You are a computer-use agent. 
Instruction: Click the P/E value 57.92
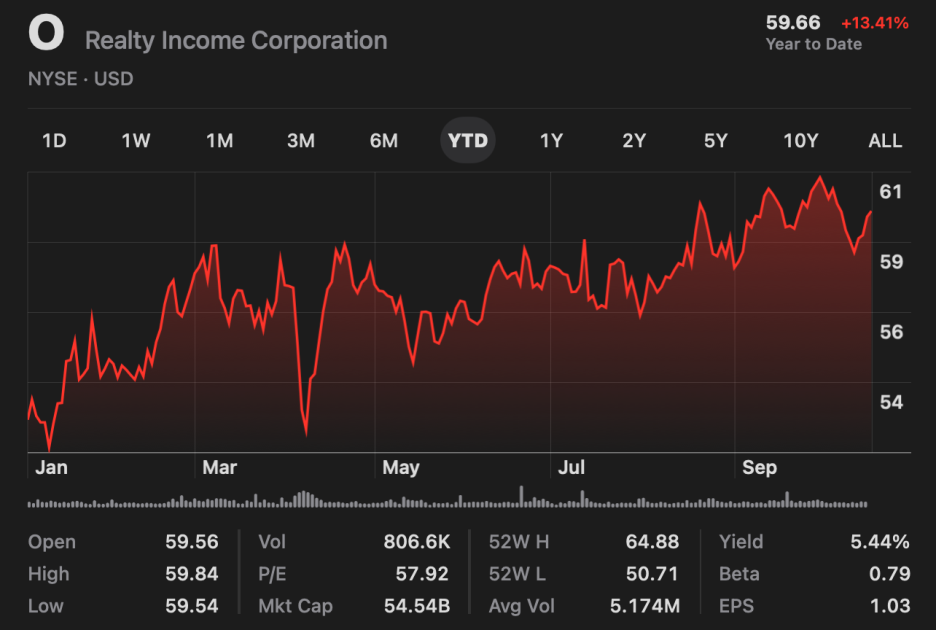(422, 574)
